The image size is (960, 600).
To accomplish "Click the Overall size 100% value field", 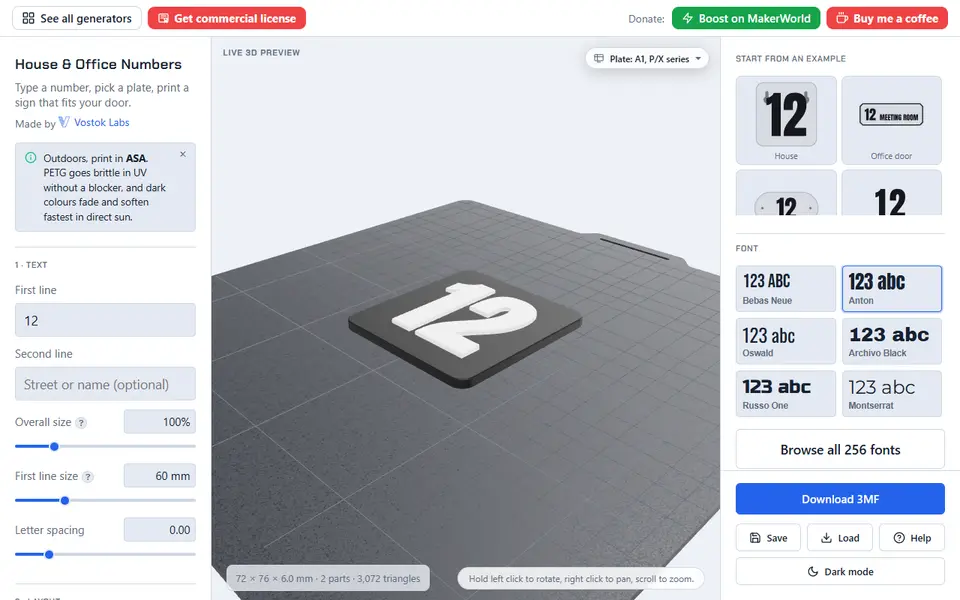I will pyautogui.click(x=160, y=422).
